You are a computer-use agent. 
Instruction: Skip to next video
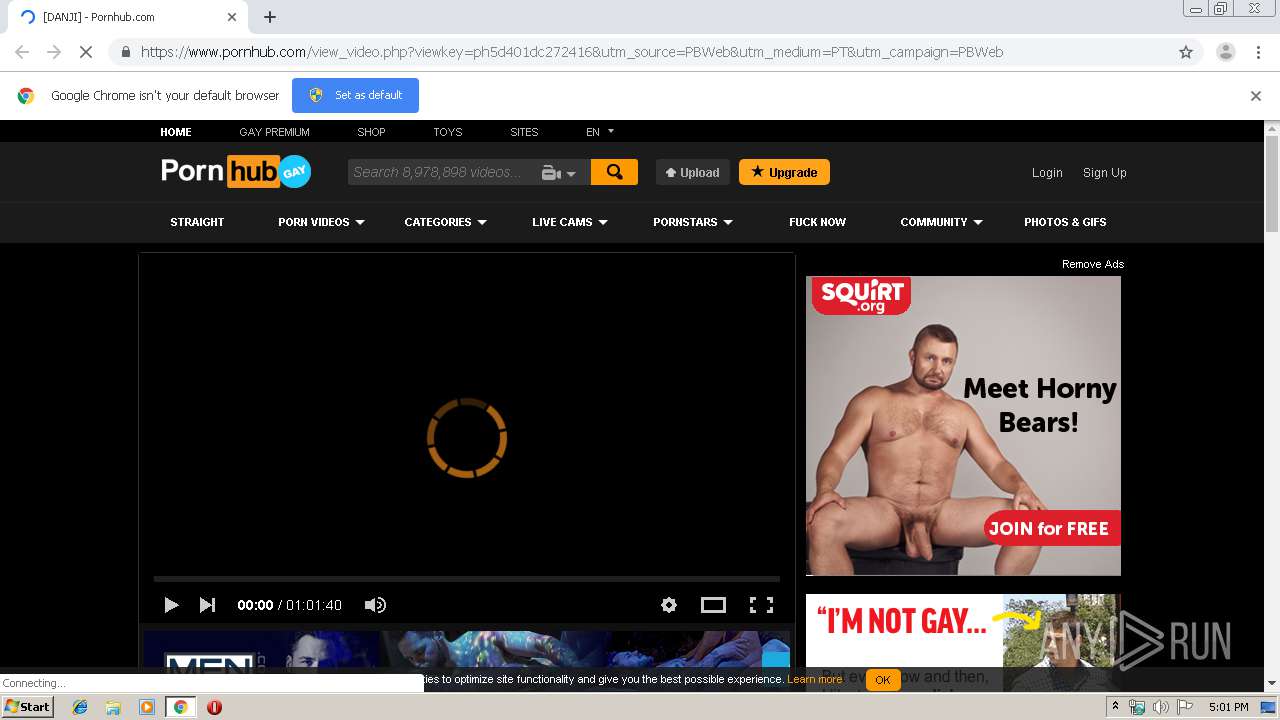click(207, 605)
